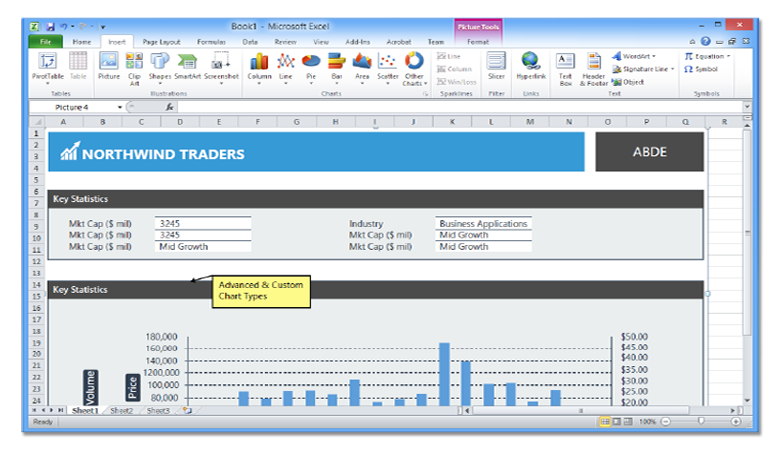Insert an Equation
Viewport: 780px width, 451px height.
tap(707, 56)
